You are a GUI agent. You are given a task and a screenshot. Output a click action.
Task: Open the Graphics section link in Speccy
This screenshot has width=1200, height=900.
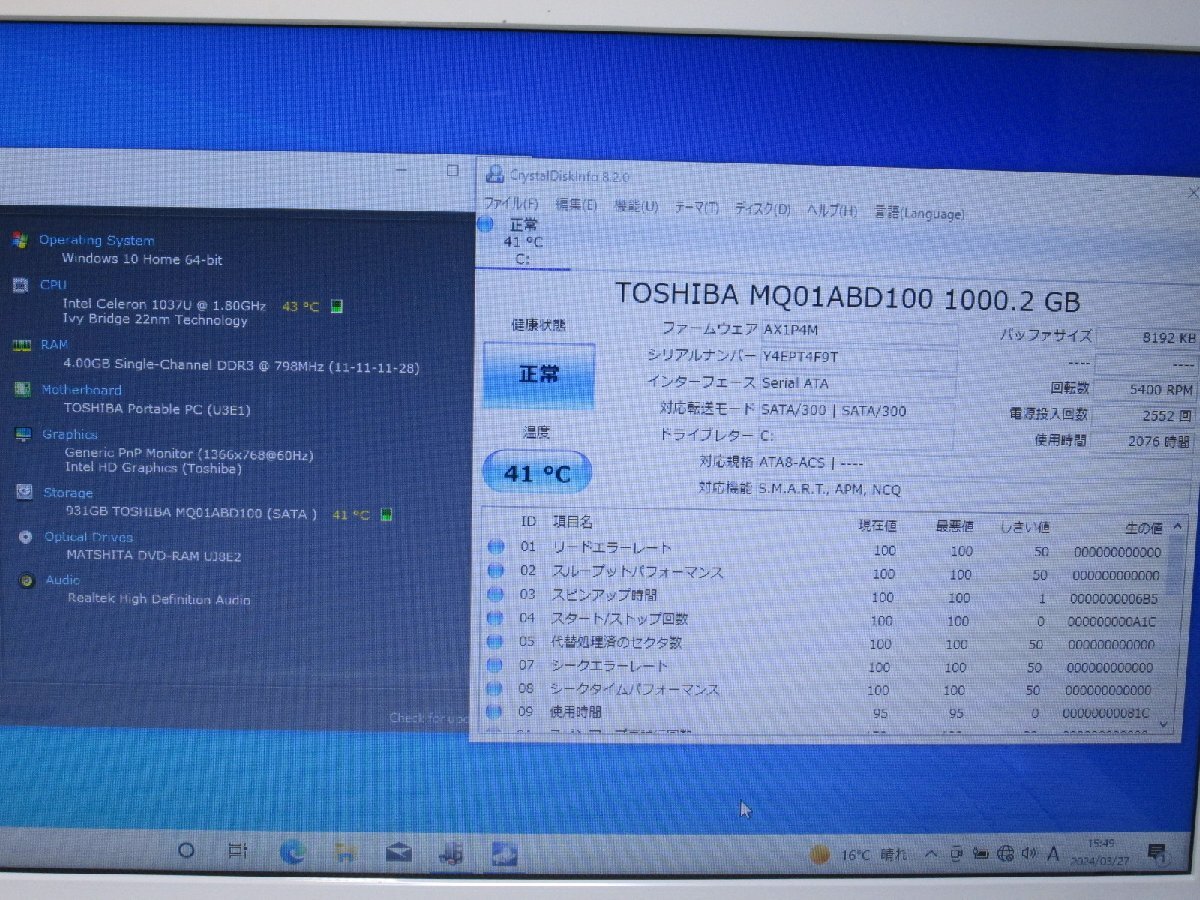click(x=70, y=435)
